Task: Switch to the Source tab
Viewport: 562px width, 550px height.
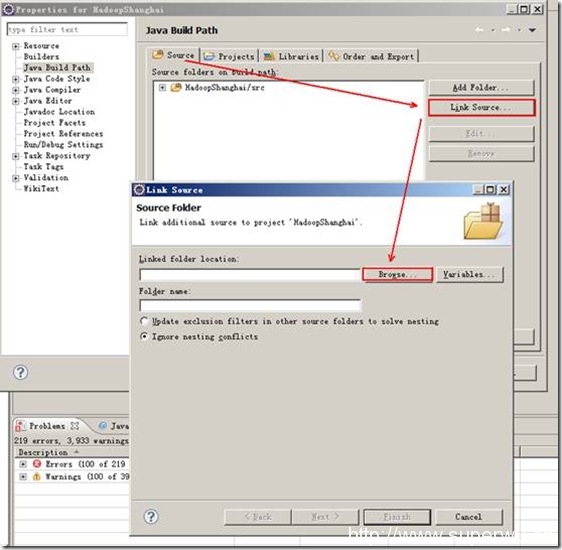Action: tap(173, 55)
